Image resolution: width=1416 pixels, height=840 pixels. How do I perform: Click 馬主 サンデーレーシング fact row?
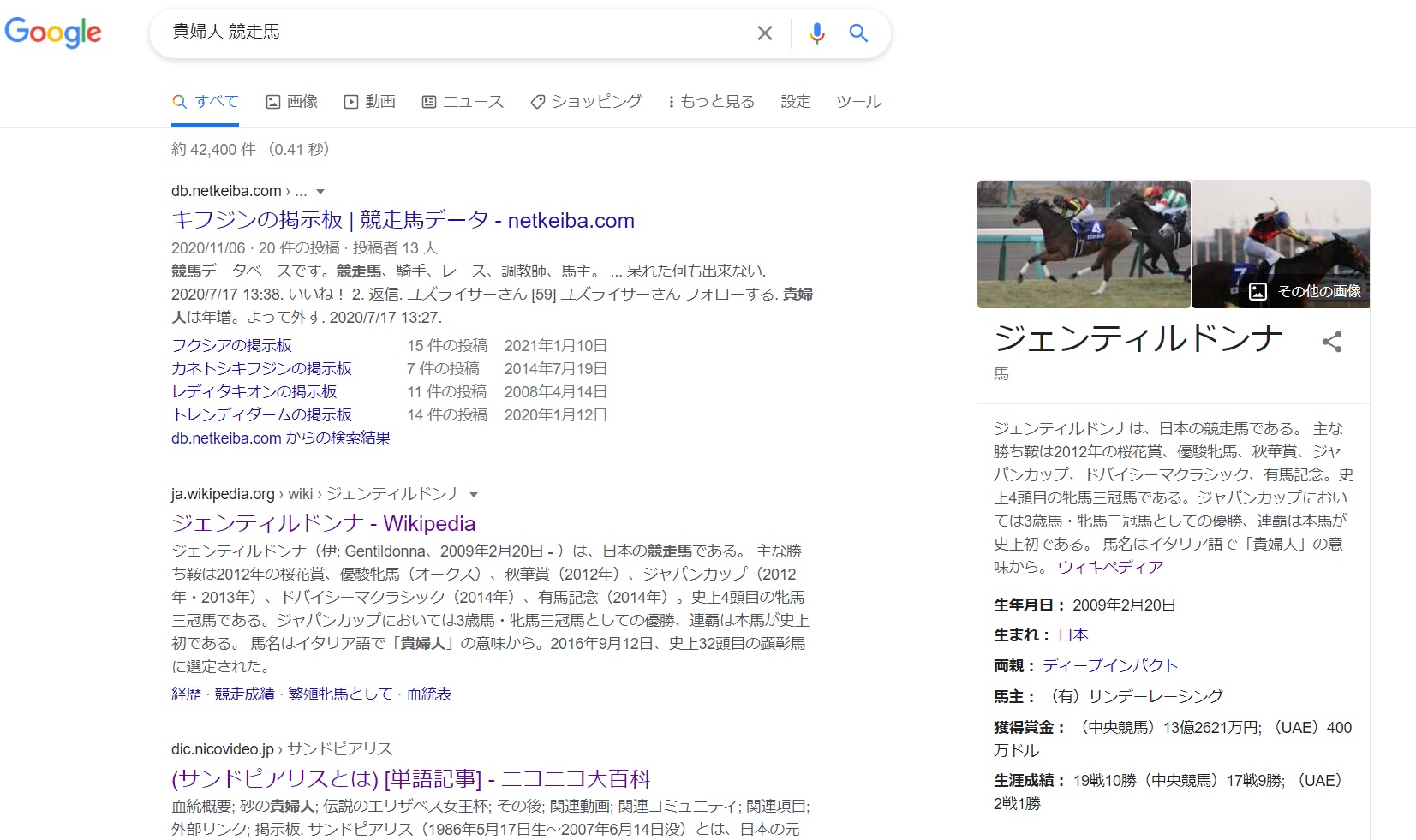(x=1108, y=696)
